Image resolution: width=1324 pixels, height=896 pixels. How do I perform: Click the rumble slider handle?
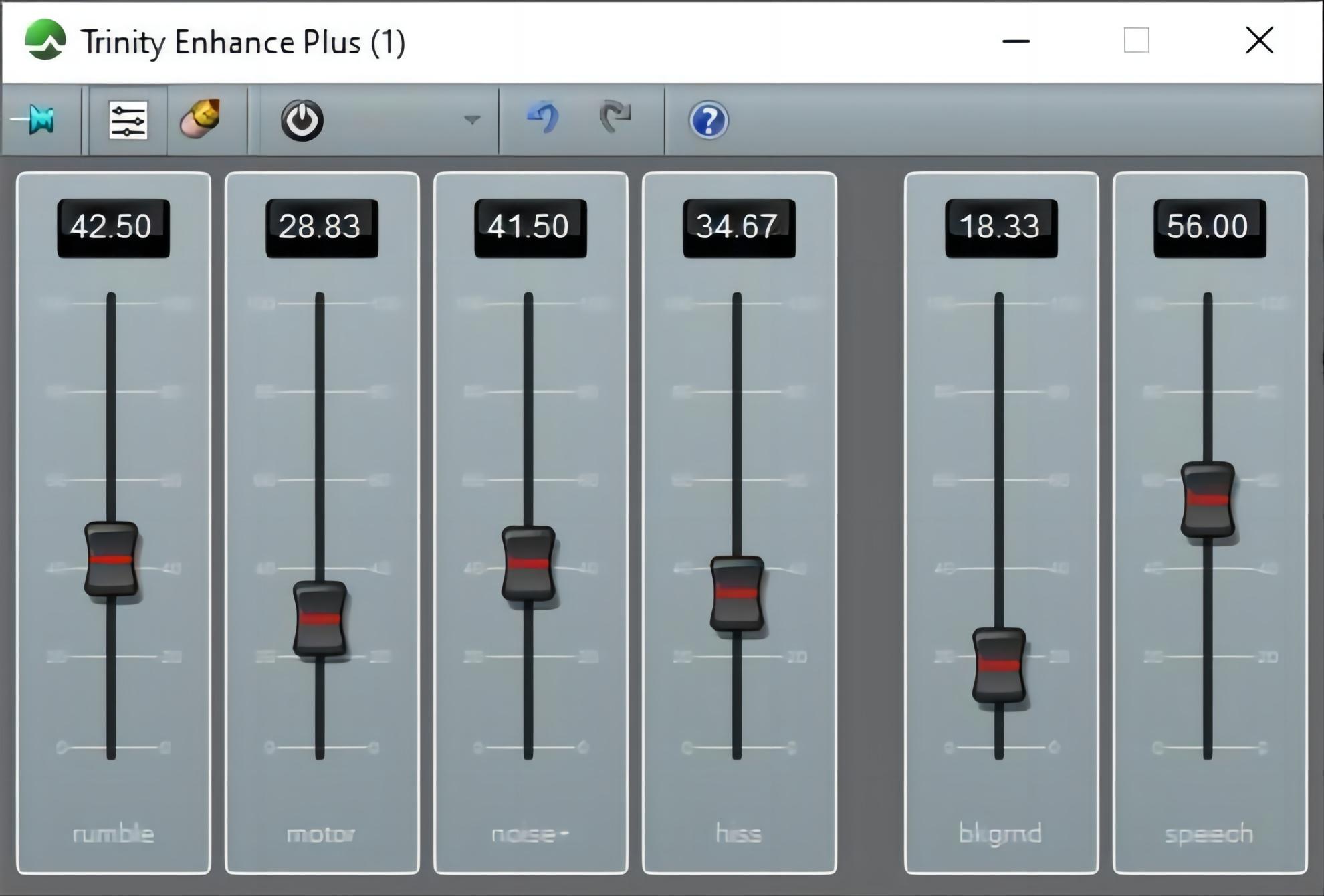click(x=111, y=560)
